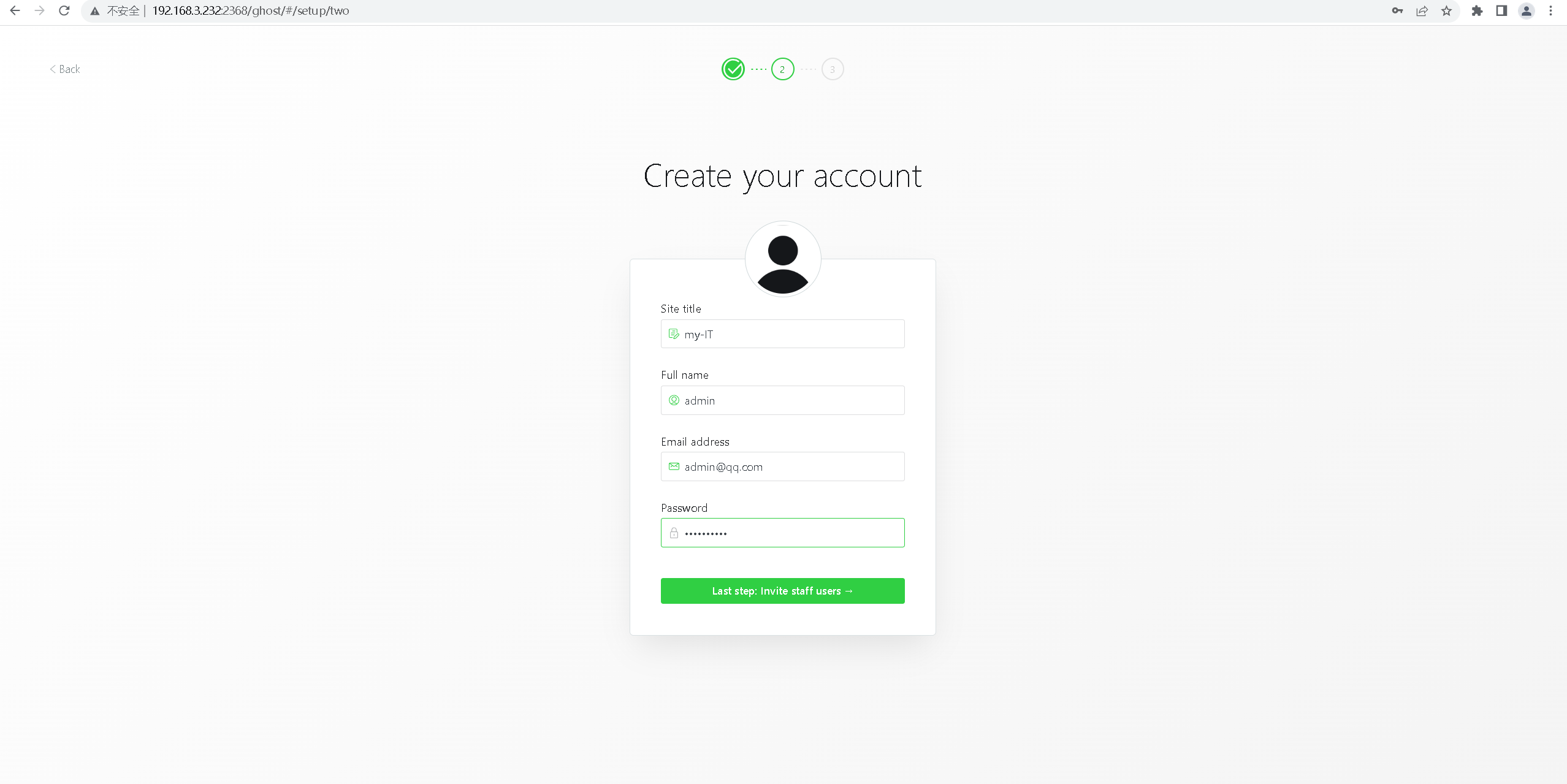Select step 3 in setup progress
Image resolution: width=1567 pixels, height=784 pixels.
pos(833,69)
